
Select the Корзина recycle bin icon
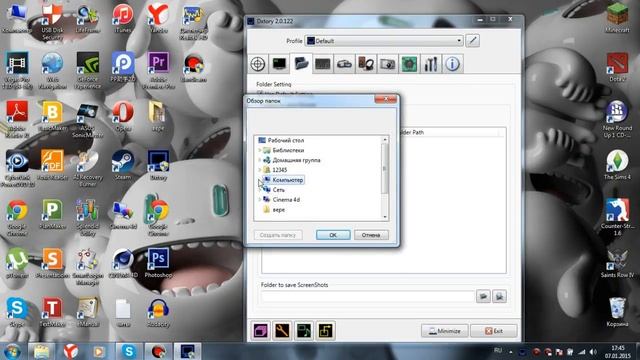(x=617, y=312)
